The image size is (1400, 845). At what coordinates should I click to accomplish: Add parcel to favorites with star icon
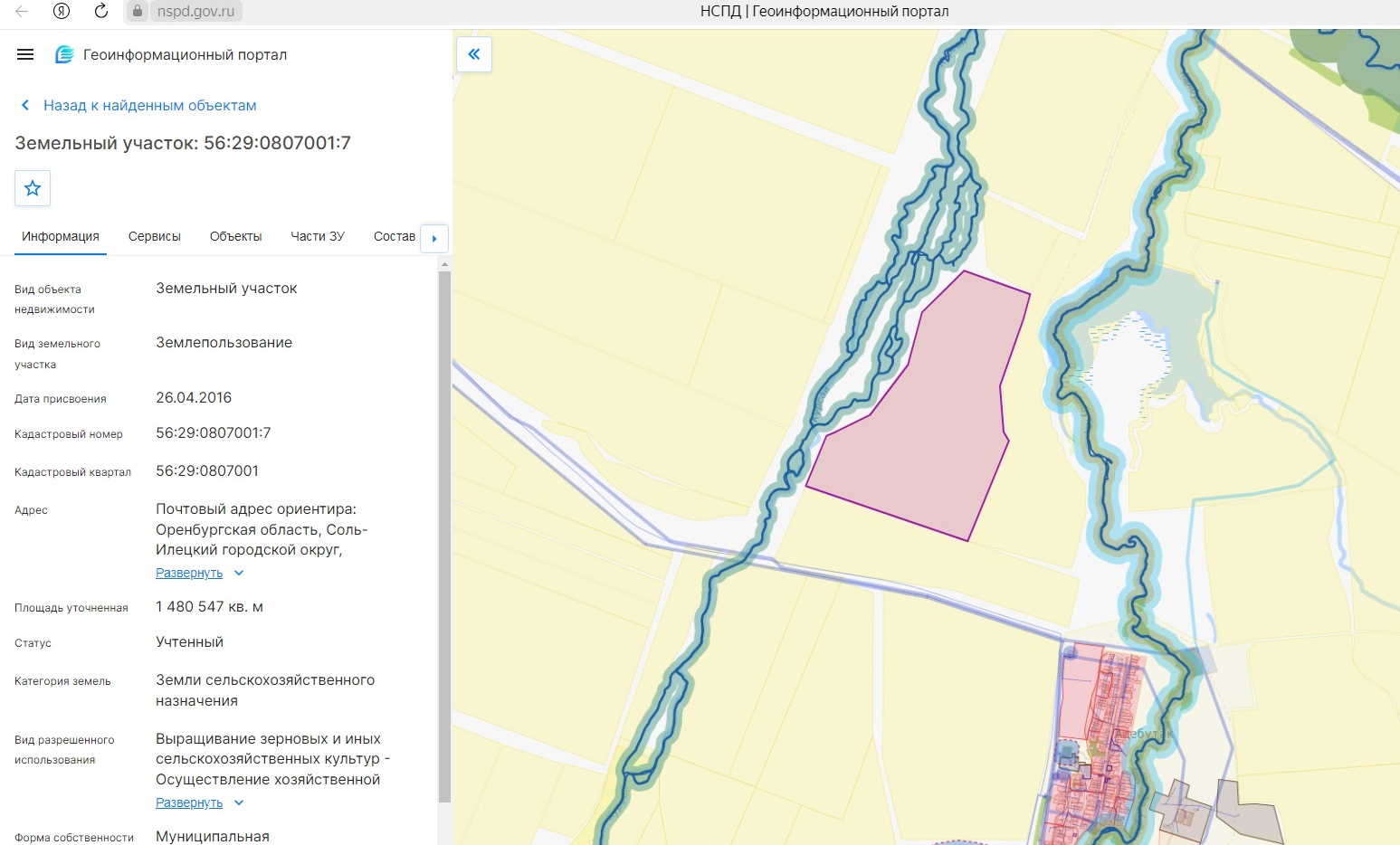pos(33,188)
